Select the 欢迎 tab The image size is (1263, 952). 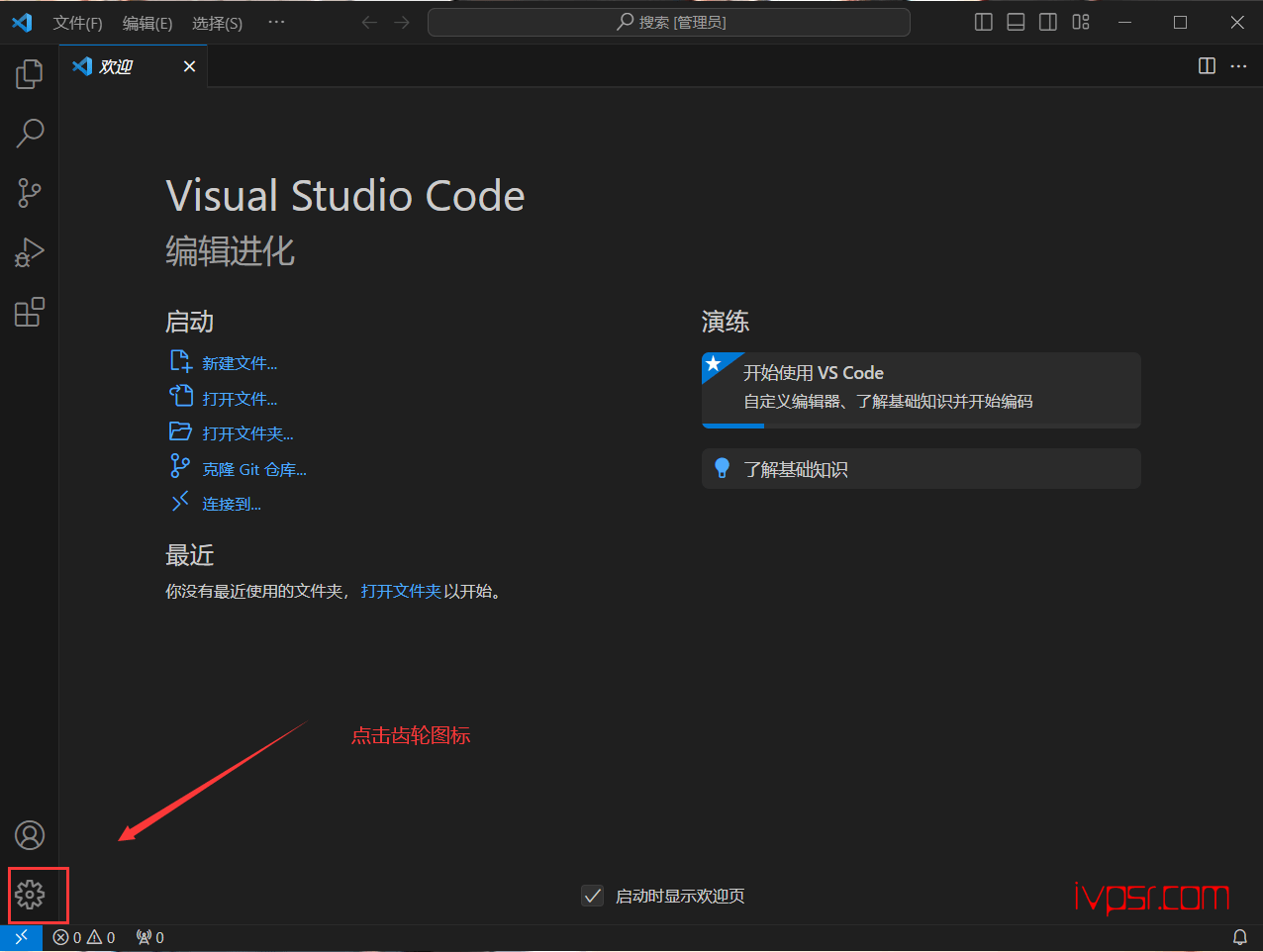pyautogui.click(x=134, y=66)
